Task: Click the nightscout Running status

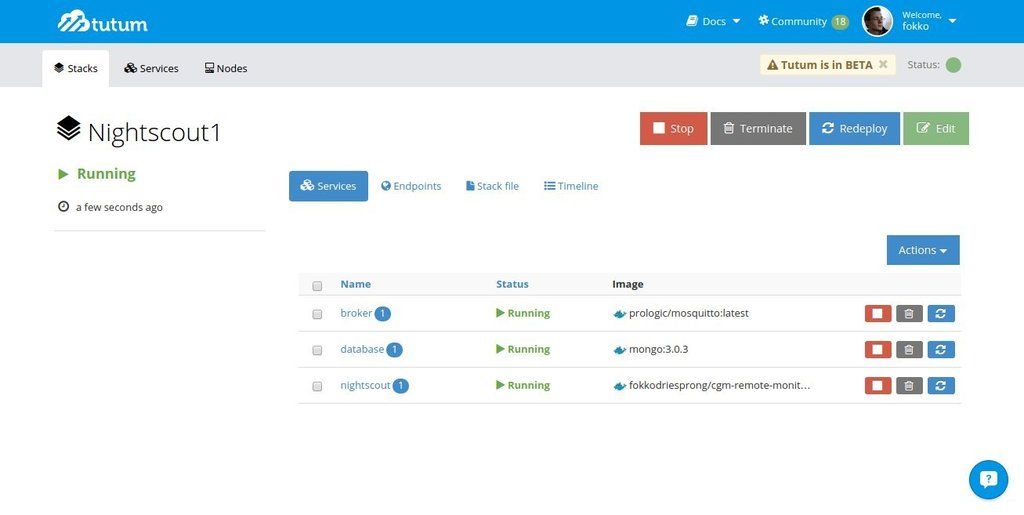Action: (523, 385)
